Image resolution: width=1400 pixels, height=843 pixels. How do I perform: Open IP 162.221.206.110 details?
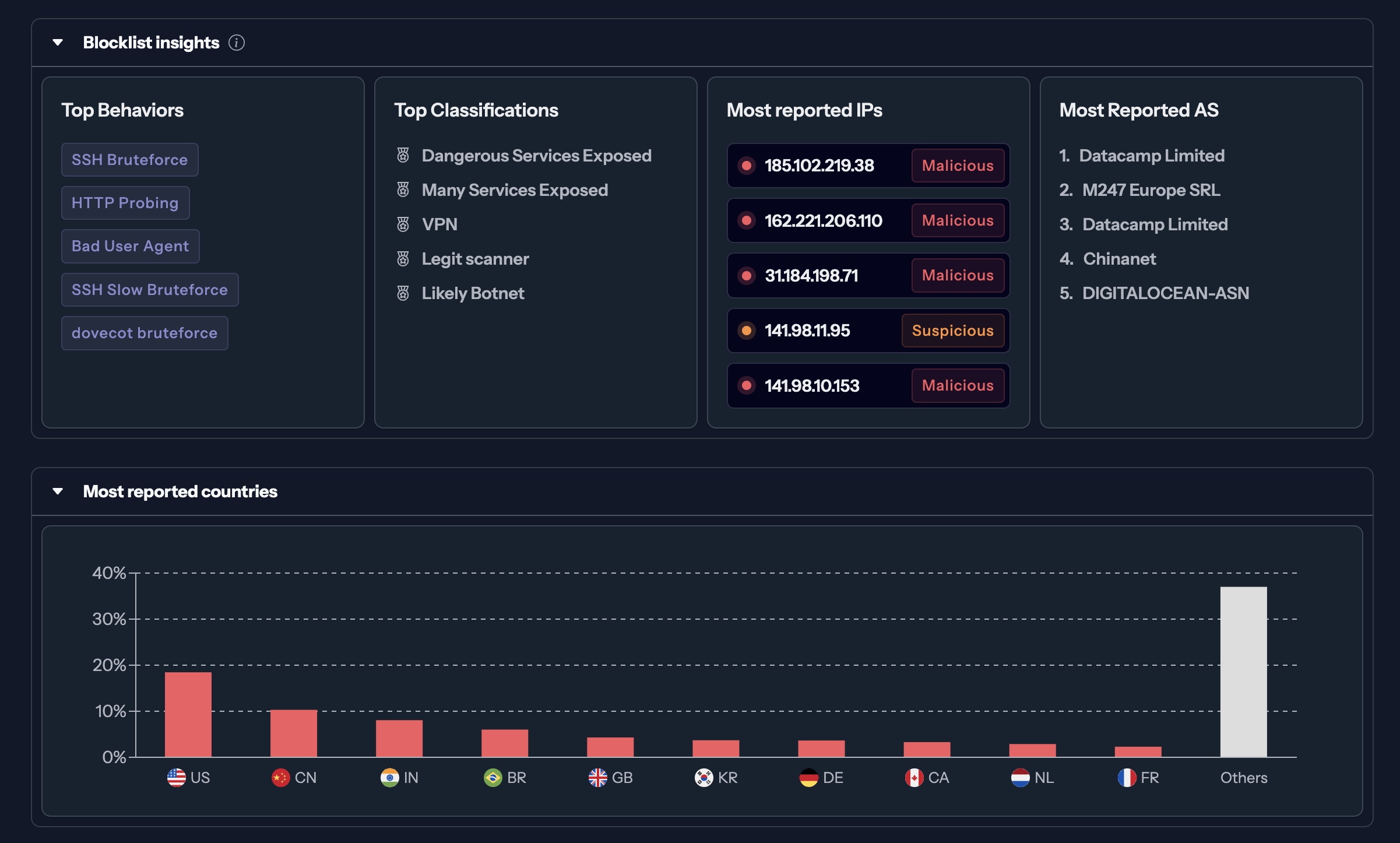click(x=823, y=220)
